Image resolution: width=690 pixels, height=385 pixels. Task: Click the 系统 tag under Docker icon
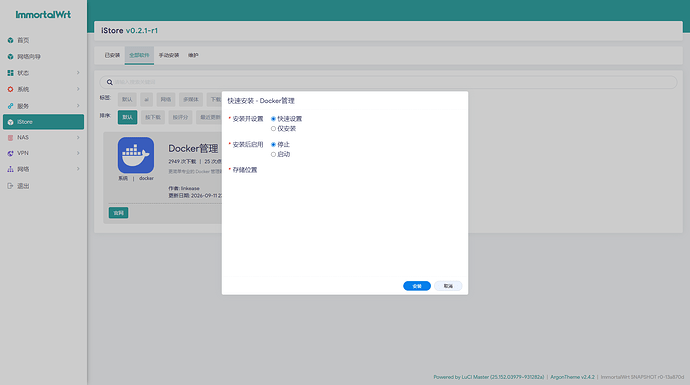(123, 178)
